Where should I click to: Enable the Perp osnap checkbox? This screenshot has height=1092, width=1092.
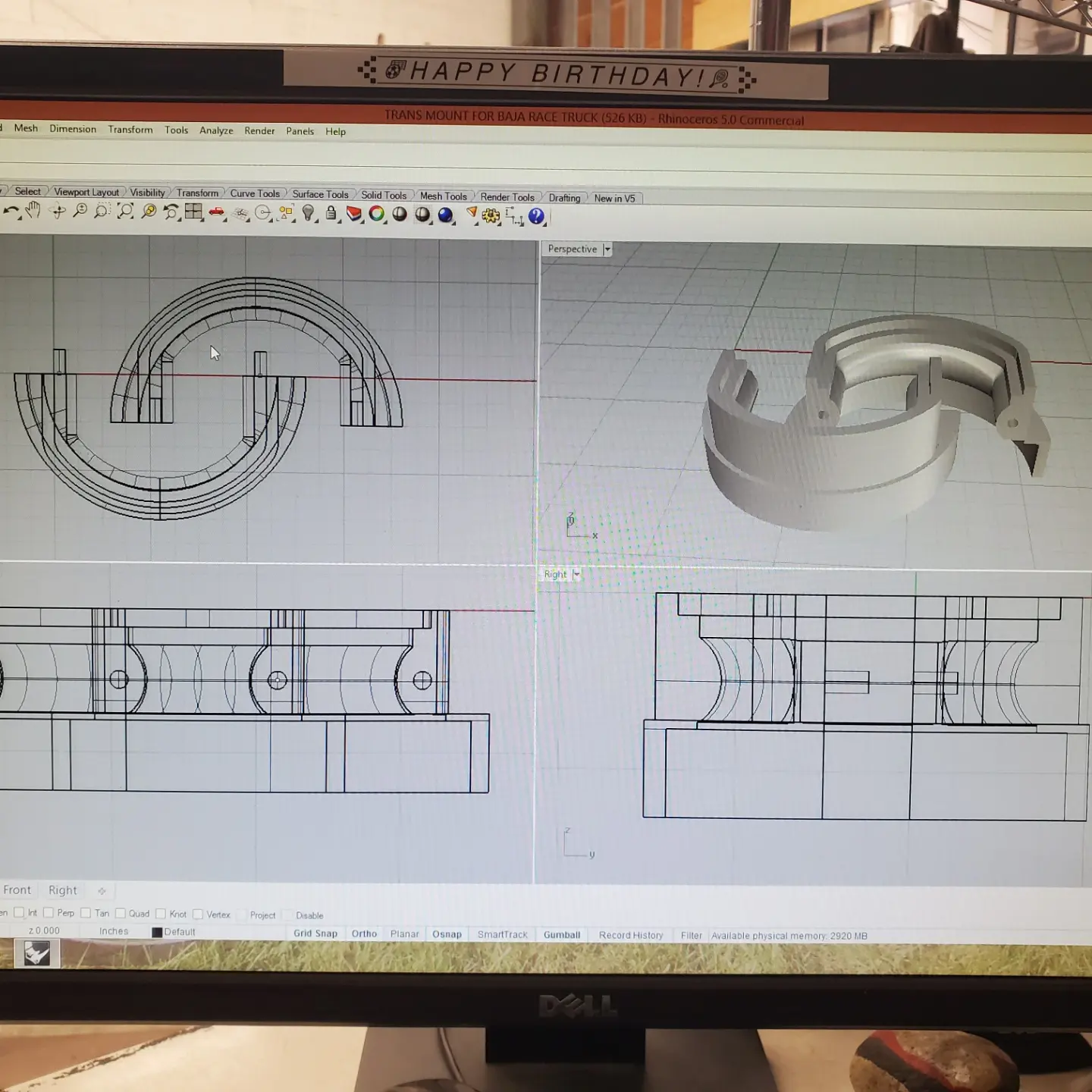(49, 912)
